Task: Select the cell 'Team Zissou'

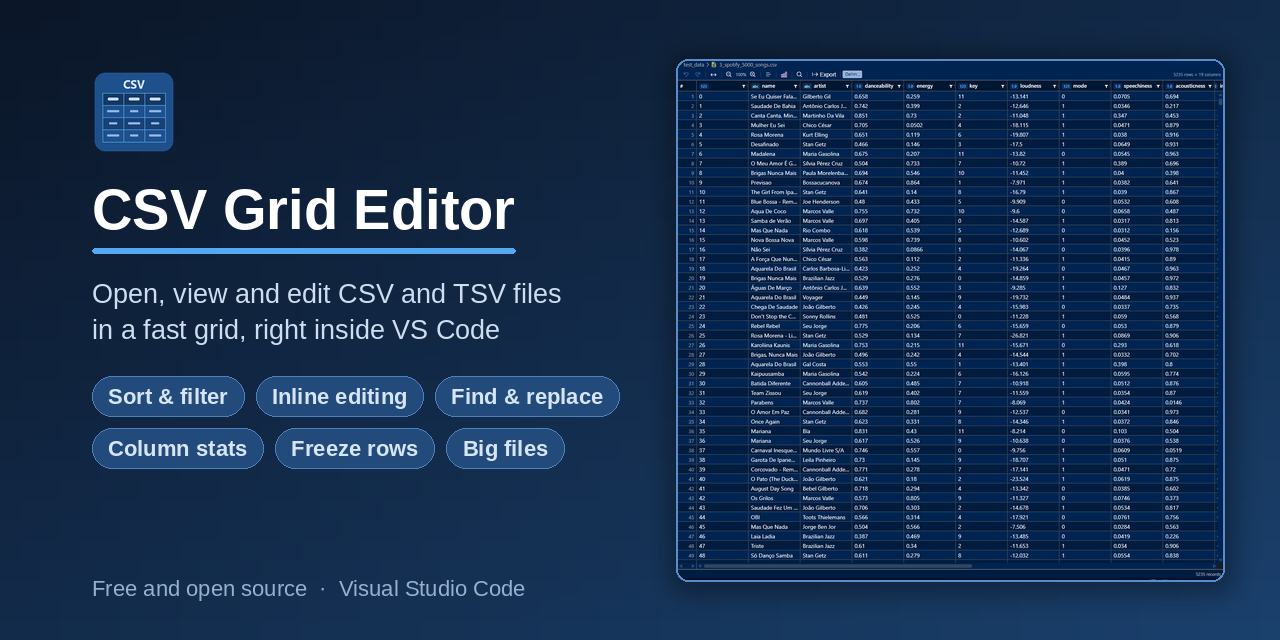Action: click(x=775, y=392)
